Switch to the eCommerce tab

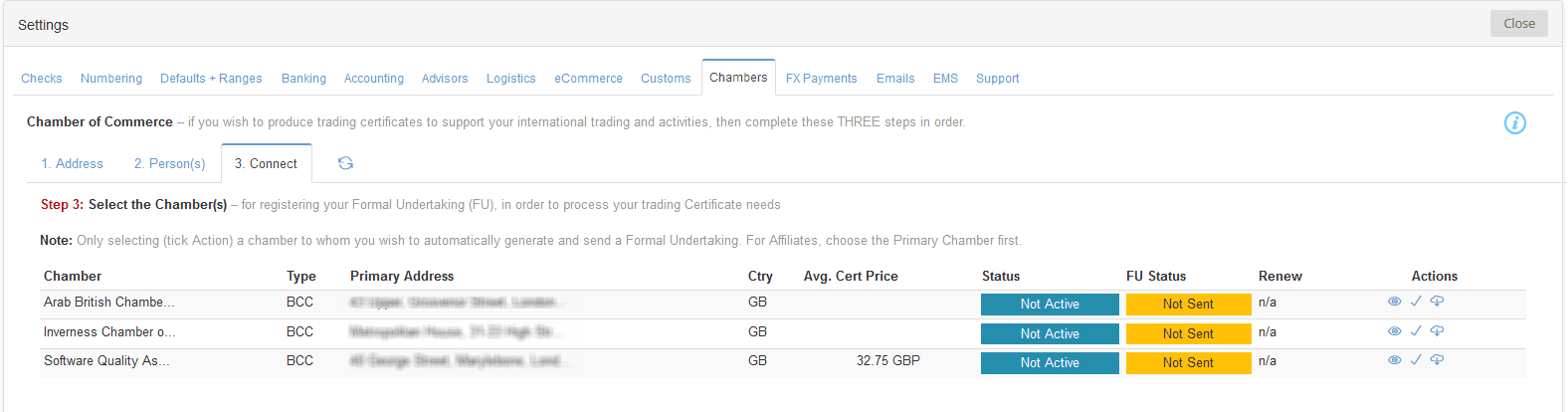pos(589,78)
